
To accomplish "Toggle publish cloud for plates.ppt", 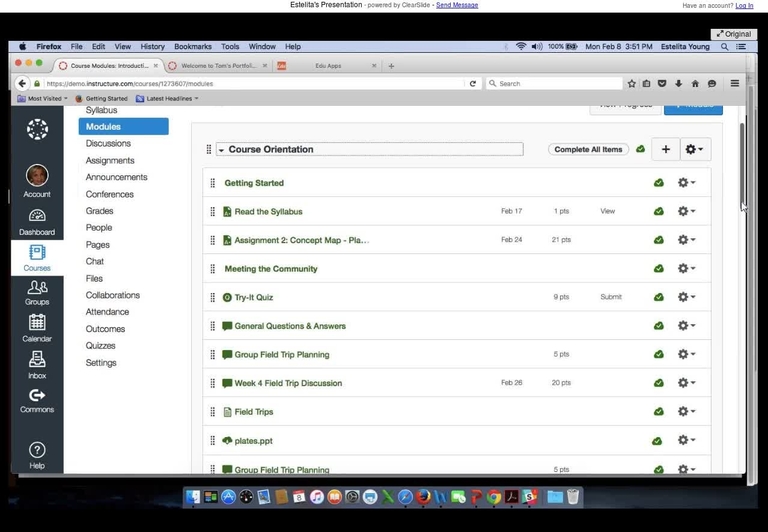I will [x=657, y=441].
